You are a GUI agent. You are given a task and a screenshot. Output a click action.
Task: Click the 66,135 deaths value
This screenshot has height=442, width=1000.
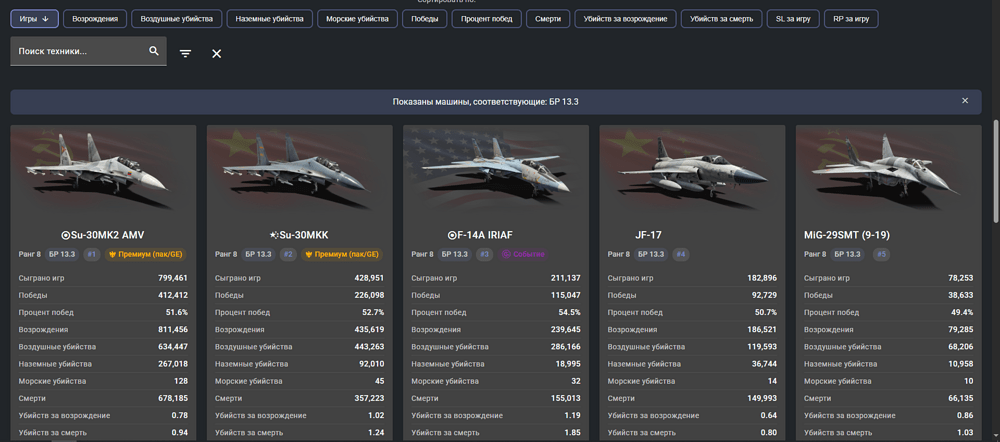click(x=960, y=399)
